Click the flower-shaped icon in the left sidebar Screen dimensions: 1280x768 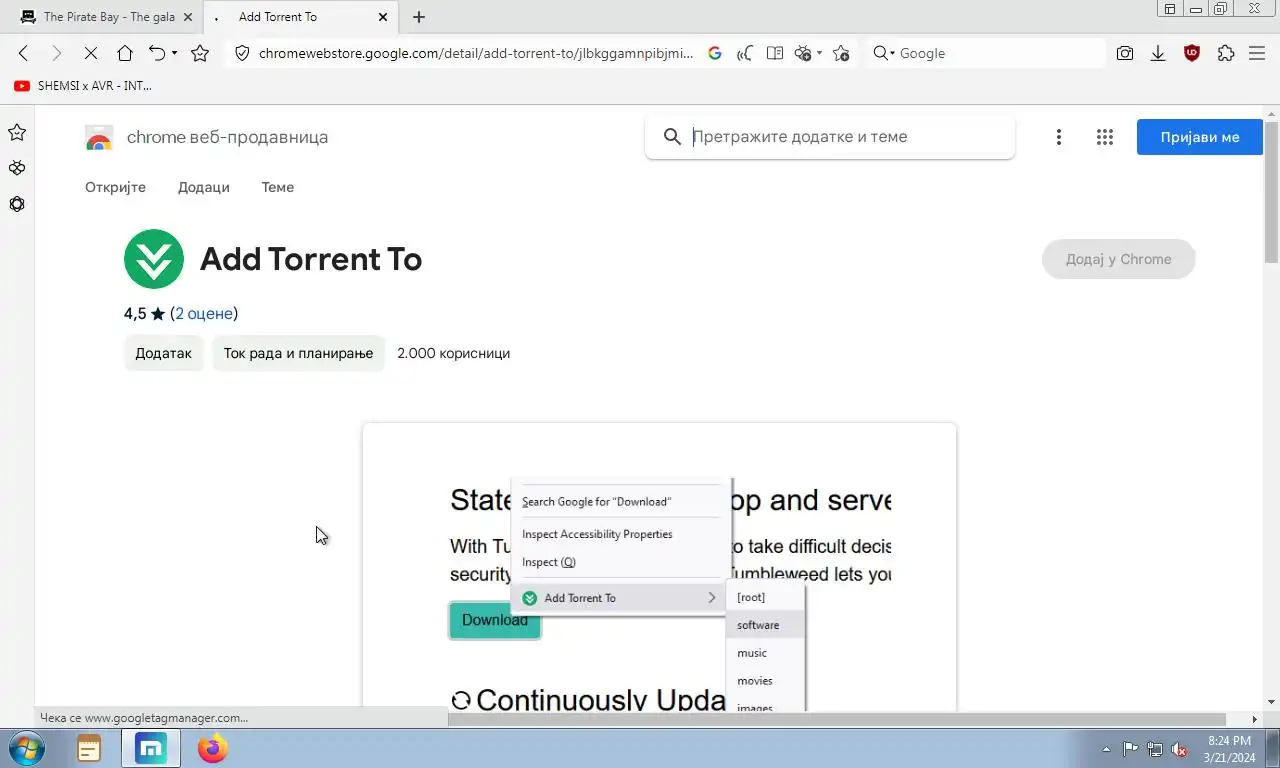(x=17, y=204)
